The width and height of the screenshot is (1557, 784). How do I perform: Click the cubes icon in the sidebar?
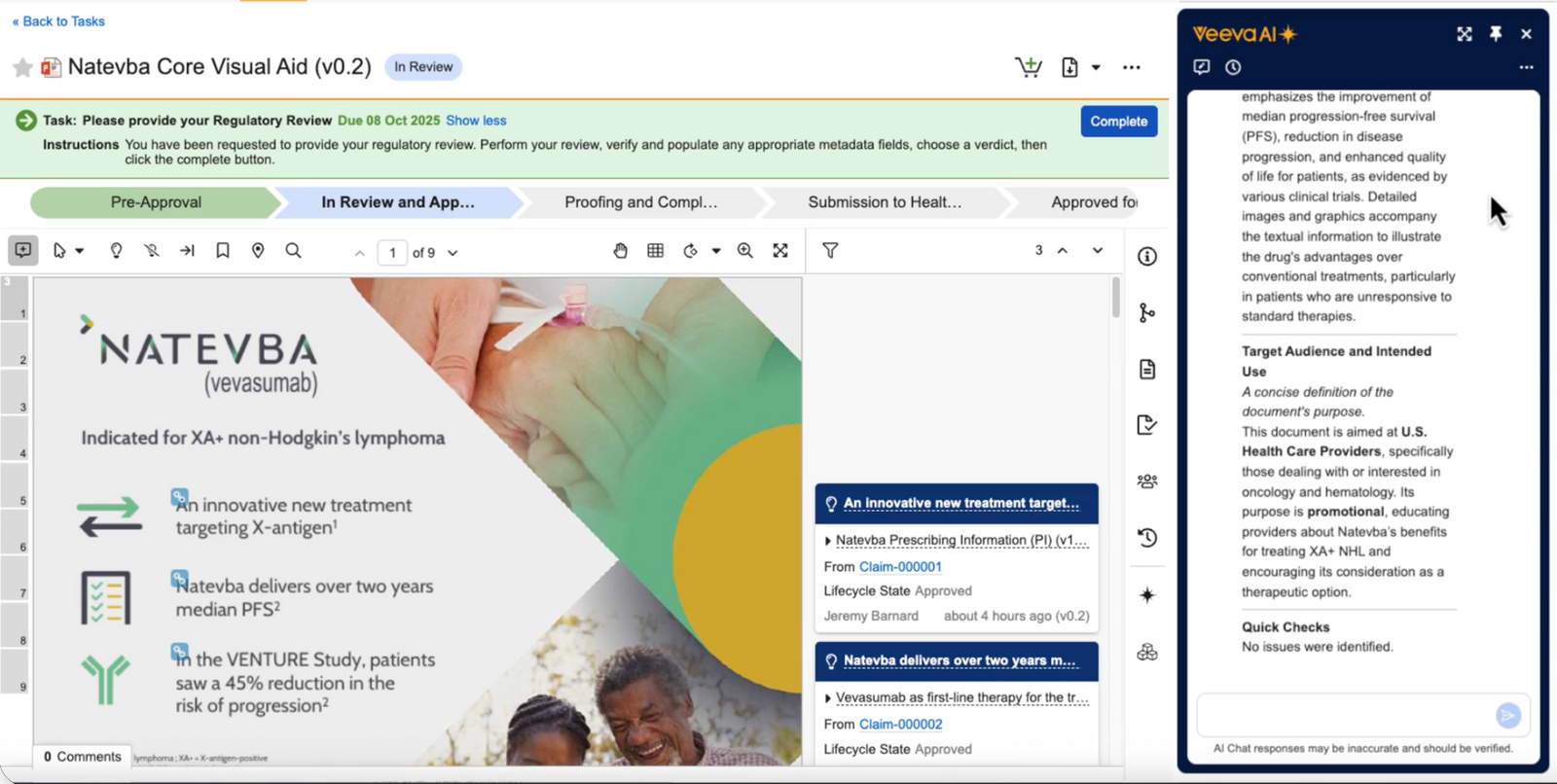[1147, 652]
